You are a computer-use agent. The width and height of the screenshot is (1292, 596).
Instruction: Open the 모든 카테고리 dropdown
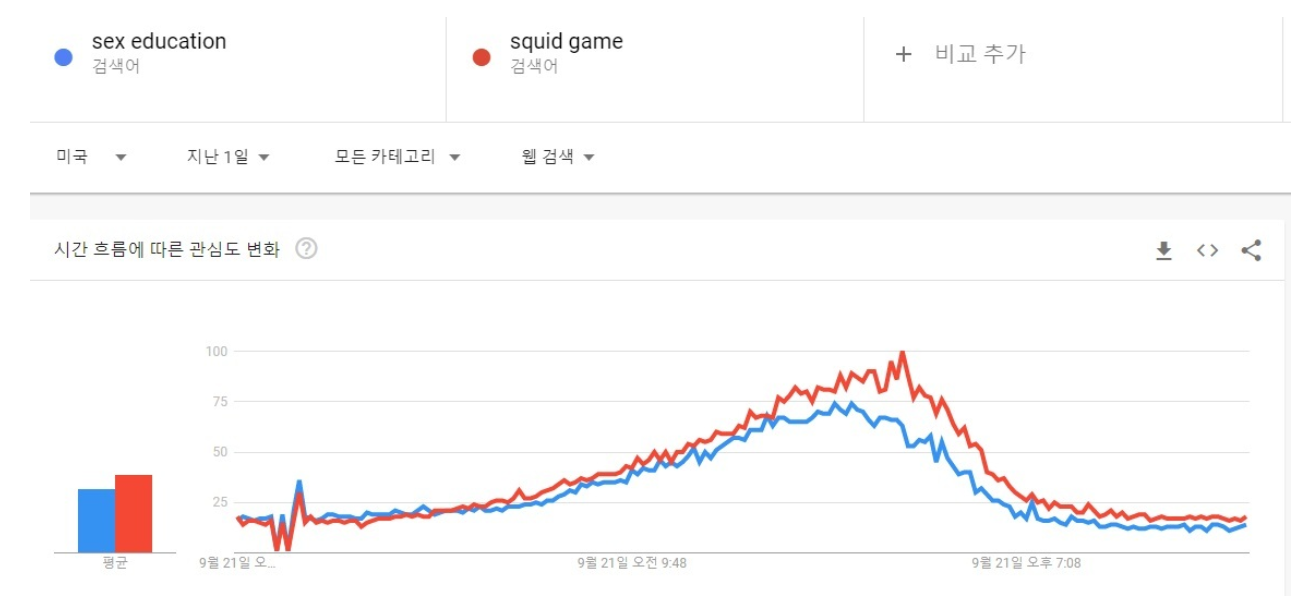(x=397, y=157)
